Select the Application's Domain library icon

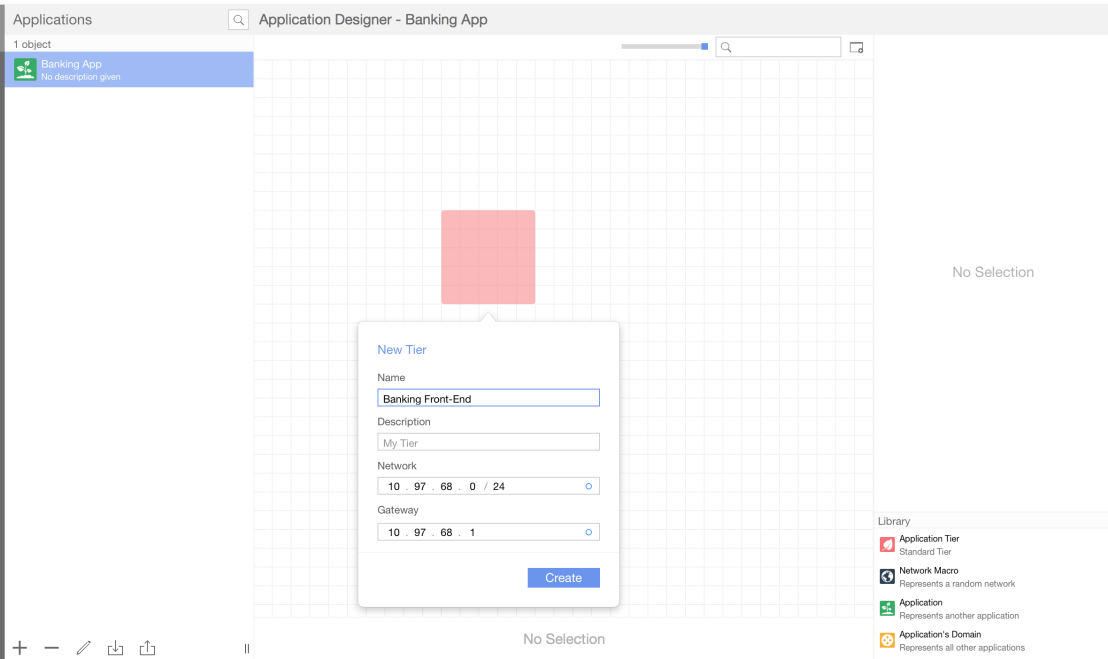[x=887, y=641]
